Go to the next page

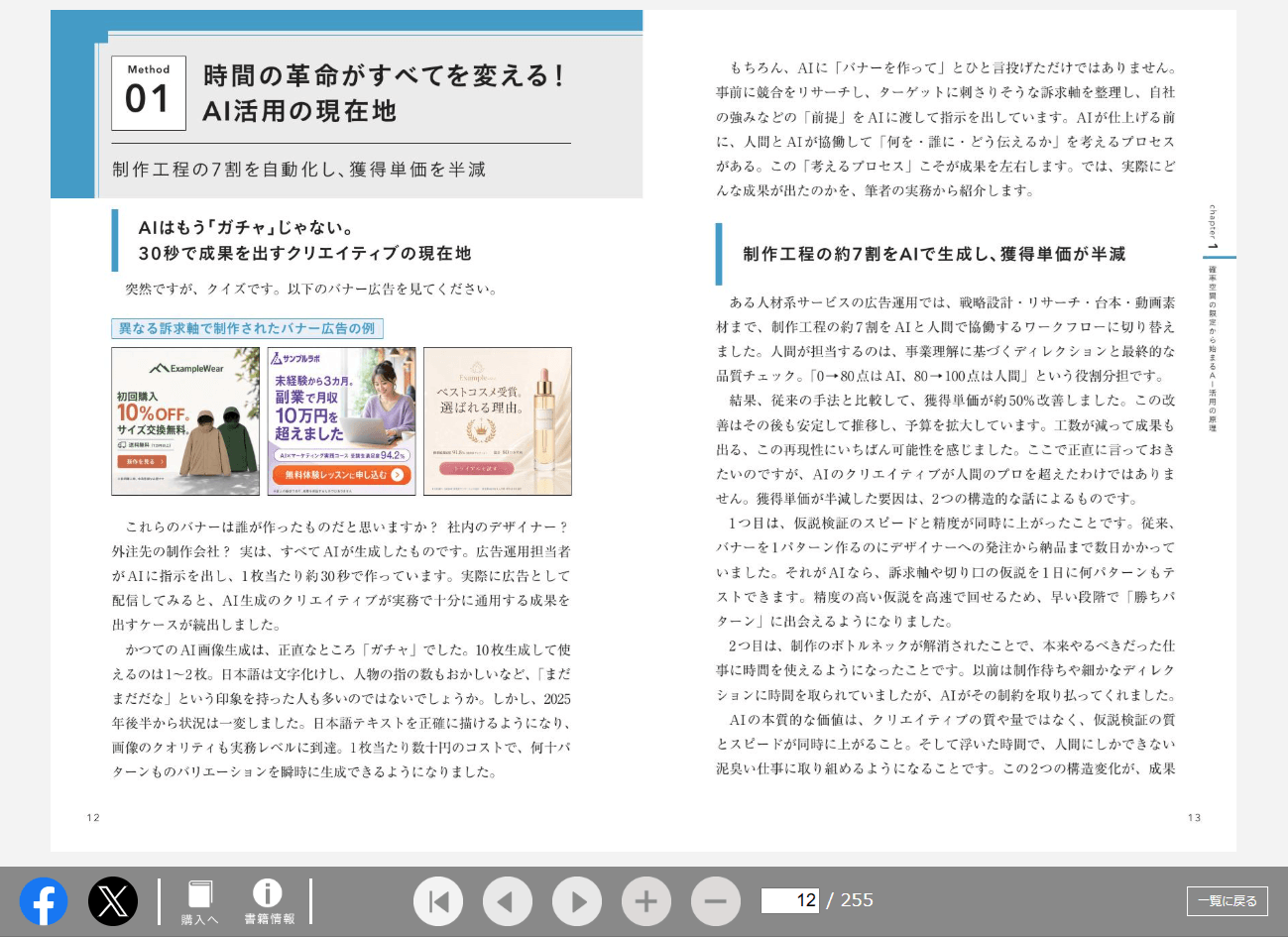coord(577,901)
